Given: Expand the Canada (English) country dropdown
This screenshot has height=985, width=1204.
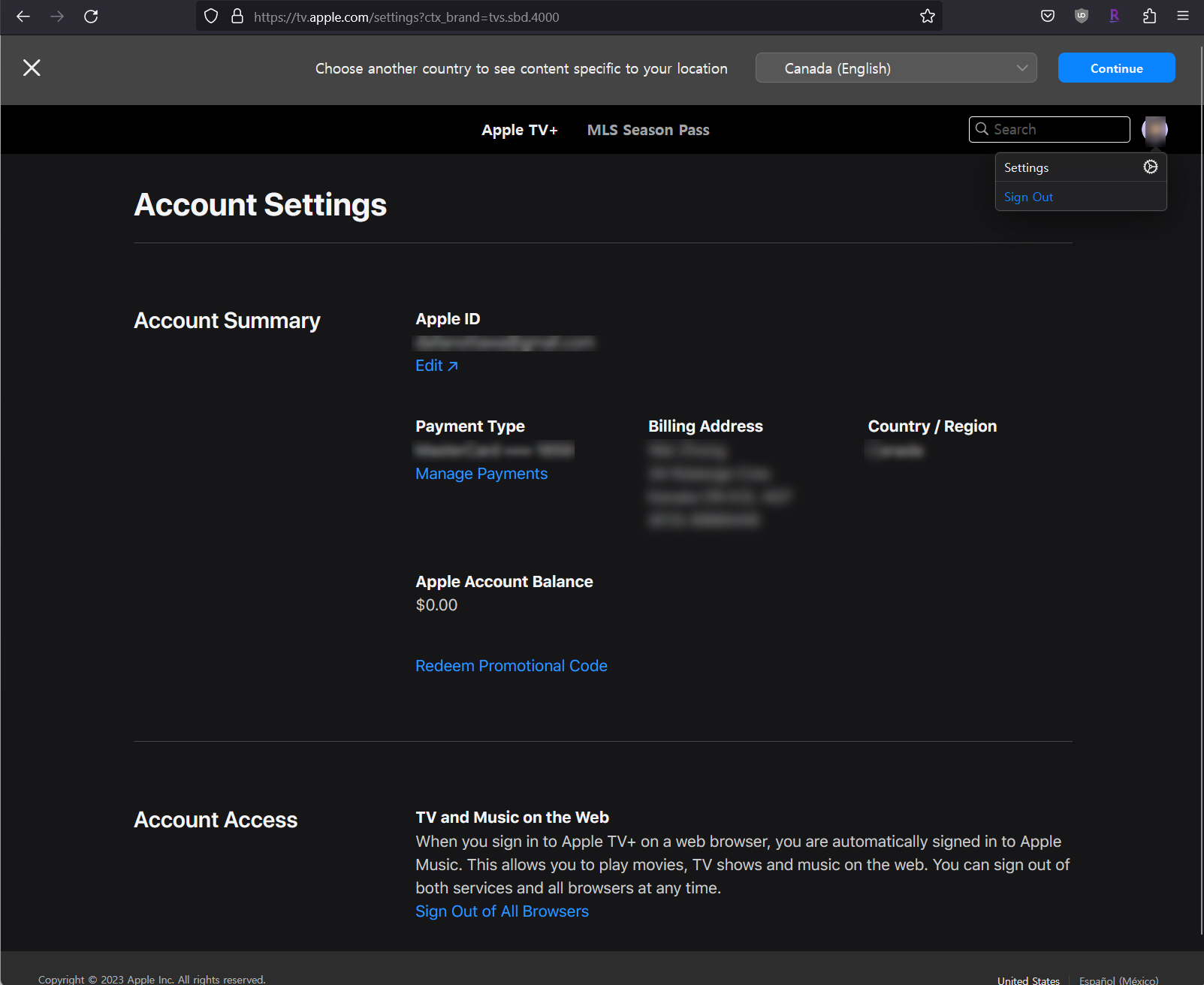Looking at the screenshot, I should (x=895, y=68).
